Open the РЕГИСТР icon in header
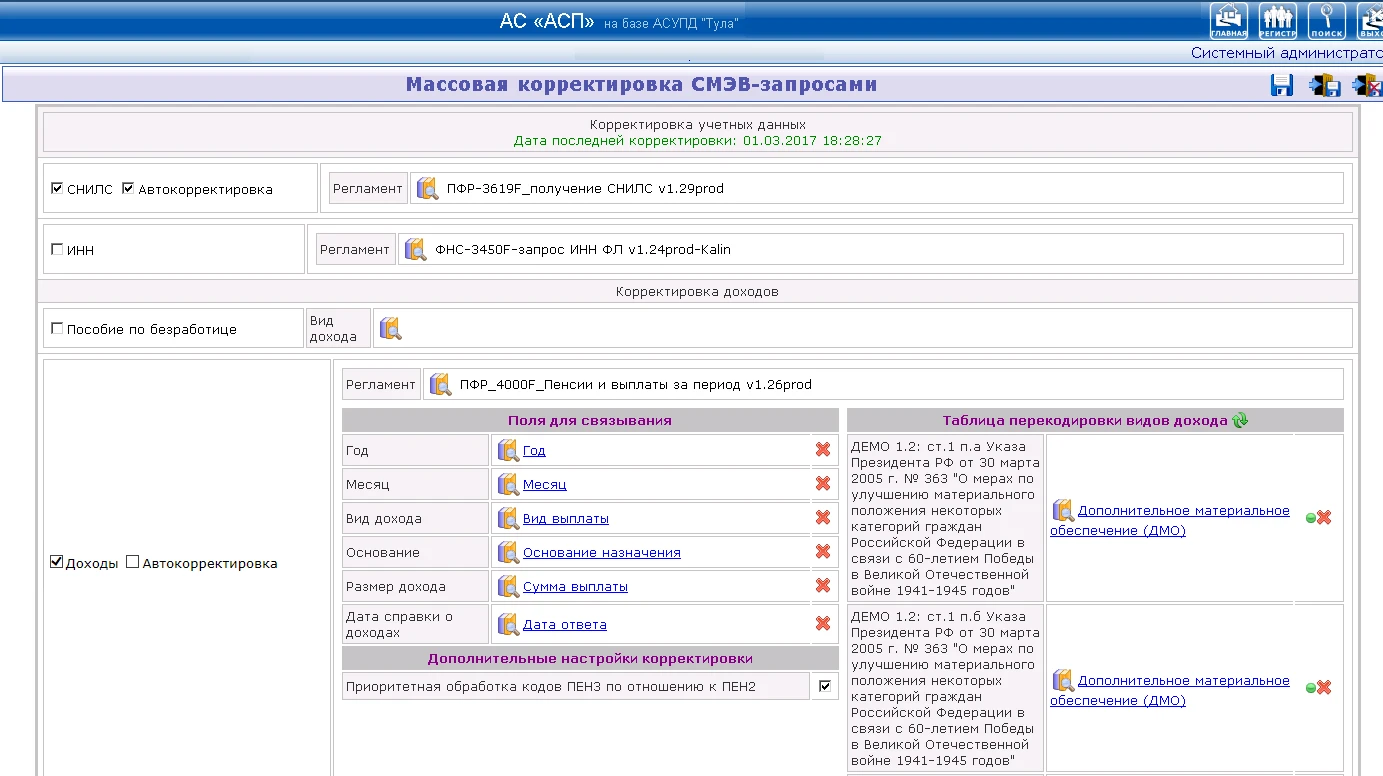This screenshot has height=776, width=1383. point(1277,20)
